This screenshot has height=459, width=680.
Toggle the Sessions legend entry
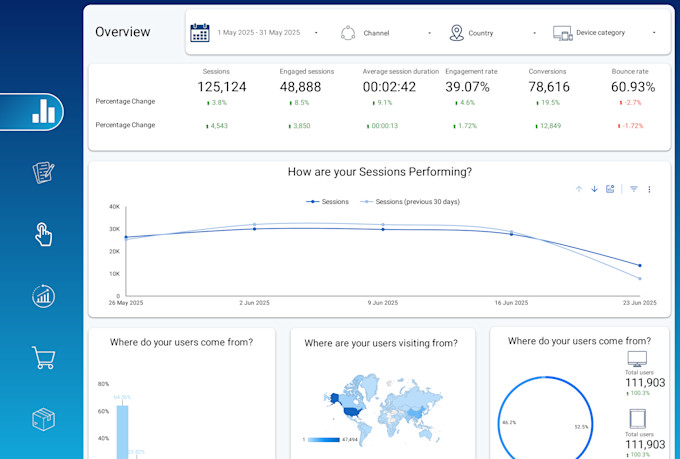coord(327,202)
